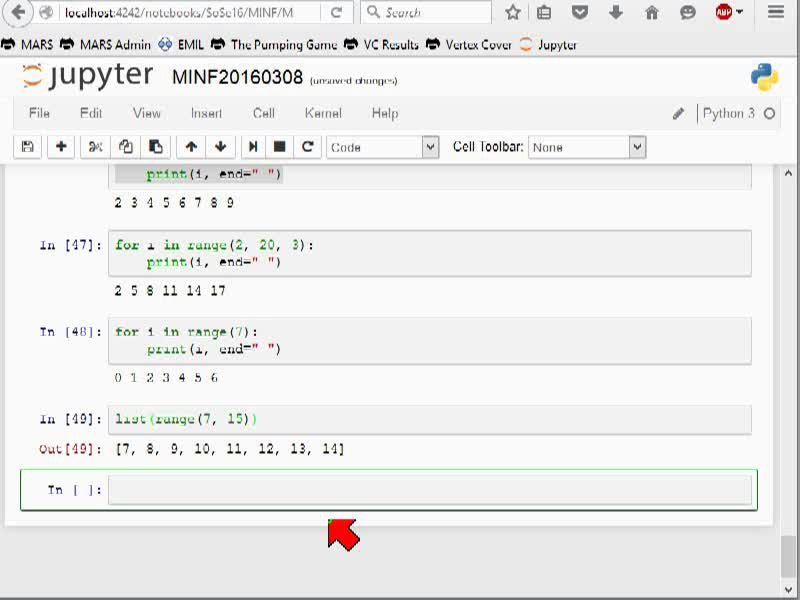800x600 pixels.
Task: Insert a cell below with the plus icon
Action: click(x=61, y=147)
